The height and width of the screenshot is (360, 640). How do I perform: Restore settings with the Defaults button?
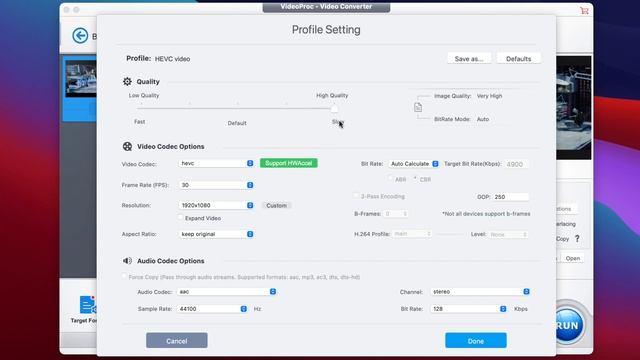point(518,59)
